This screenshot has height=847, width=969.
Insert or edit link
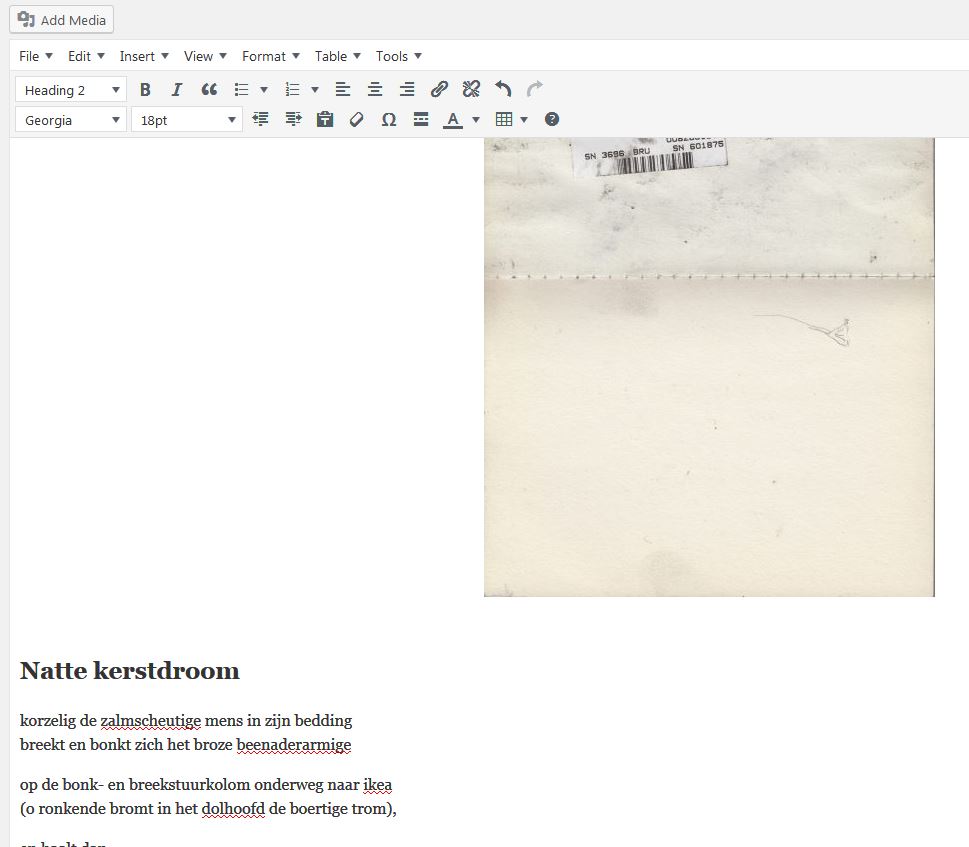pyautogui.click(x=439, y=90)
